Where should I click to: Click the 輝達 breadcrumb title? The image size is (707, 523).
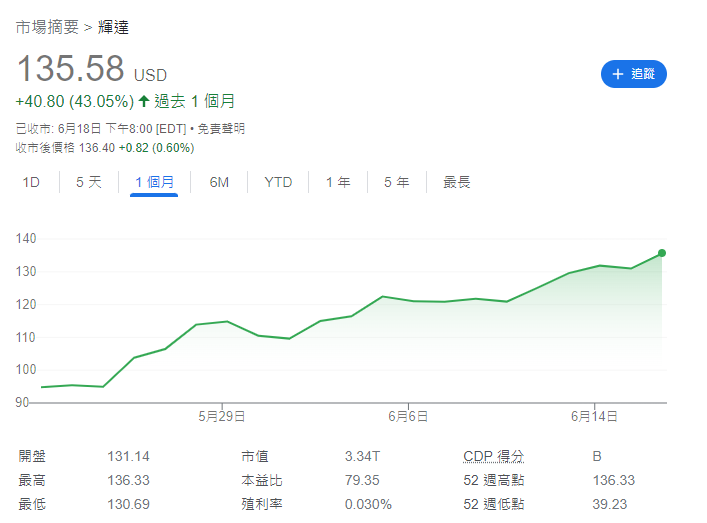coord(113,27)
